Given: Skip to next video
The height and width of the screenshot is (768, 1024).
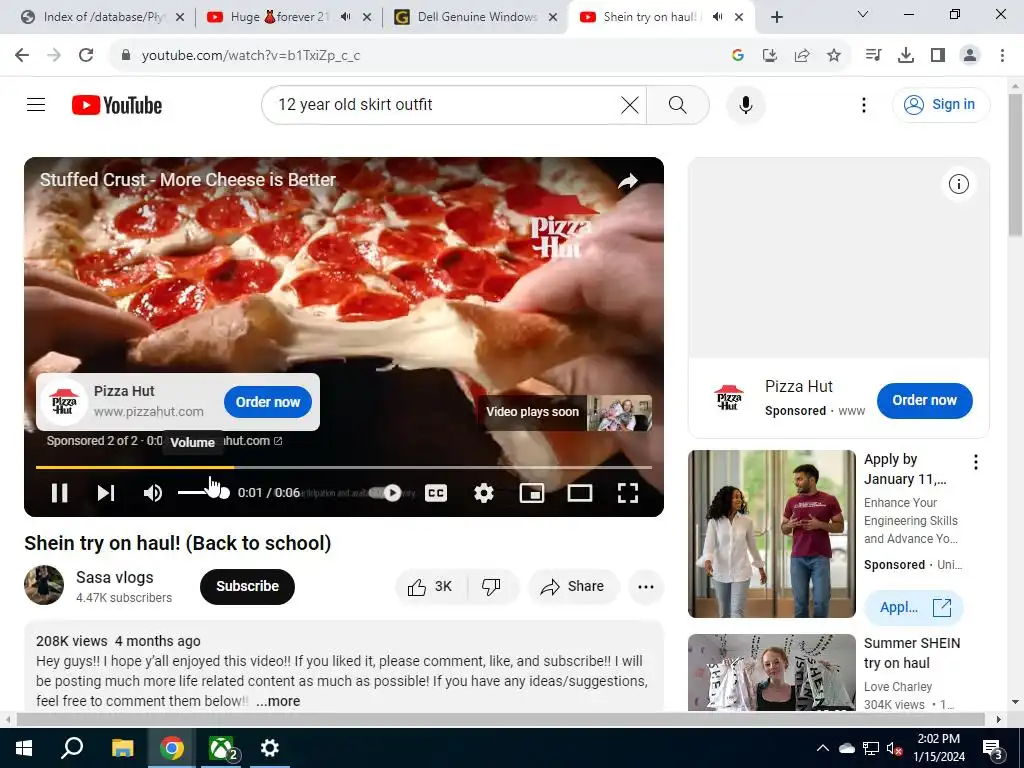Looking at the screenshot, I should coord(106,493).
